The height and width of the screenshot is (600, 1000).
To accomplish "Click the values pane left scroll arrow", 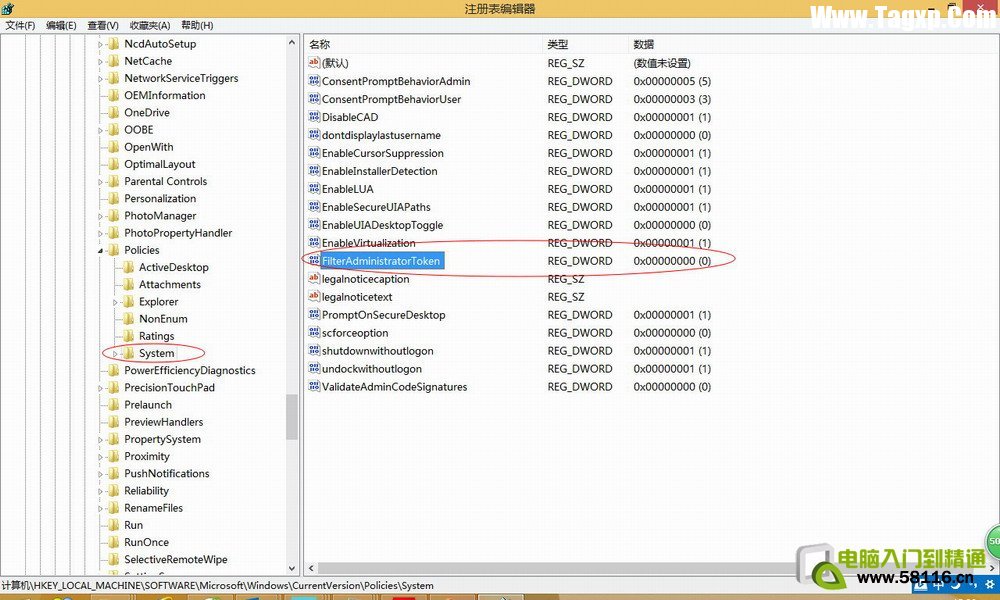I will pyautogui.click(x=311, y=567).
